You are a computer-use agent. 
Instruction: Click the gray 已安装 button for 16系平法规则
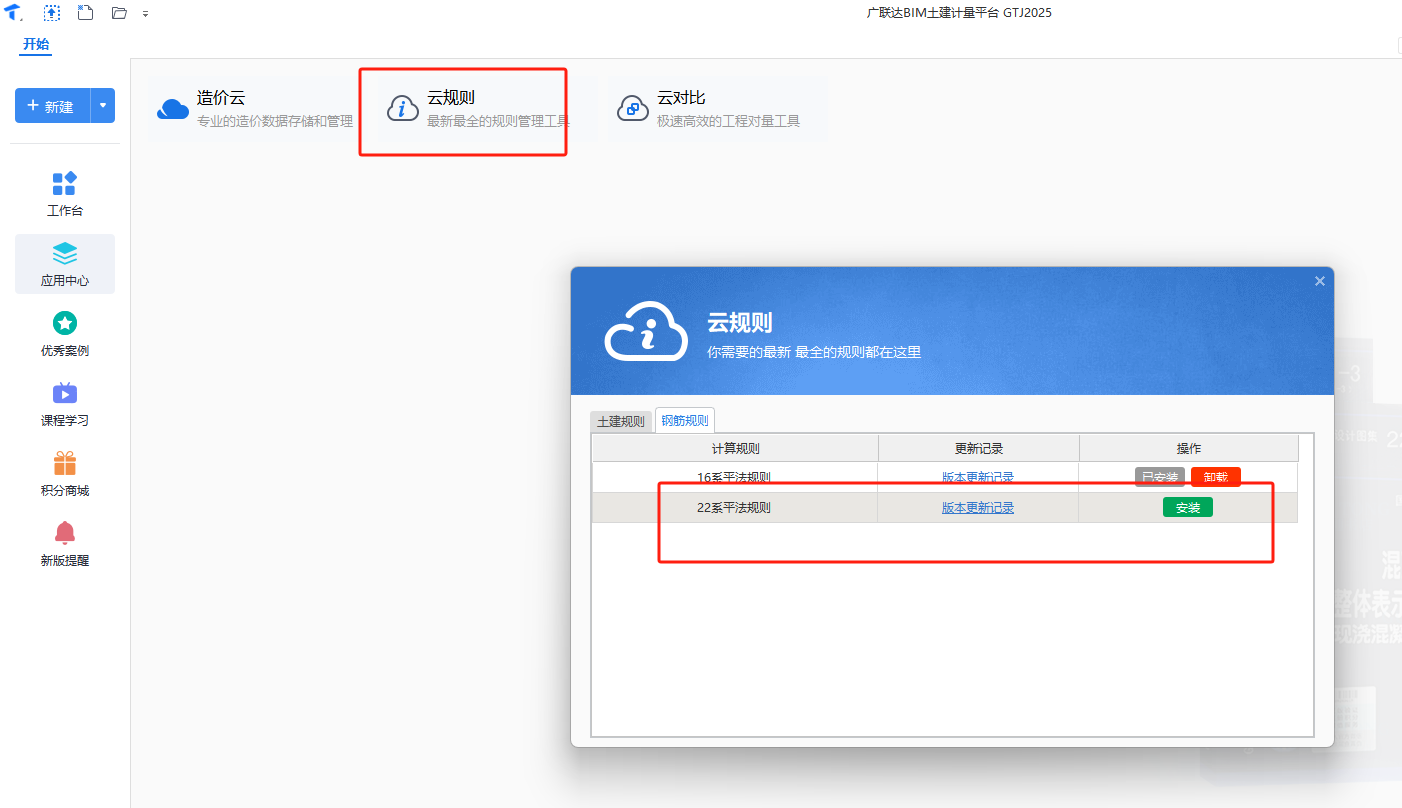(1160, 477)
